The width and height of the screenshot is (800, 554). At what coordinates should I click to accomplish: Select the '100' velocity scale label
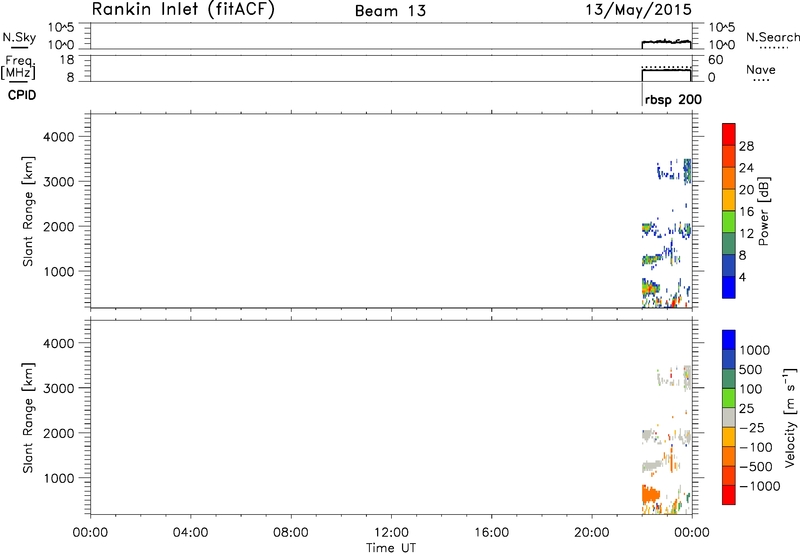click(749, 389)
